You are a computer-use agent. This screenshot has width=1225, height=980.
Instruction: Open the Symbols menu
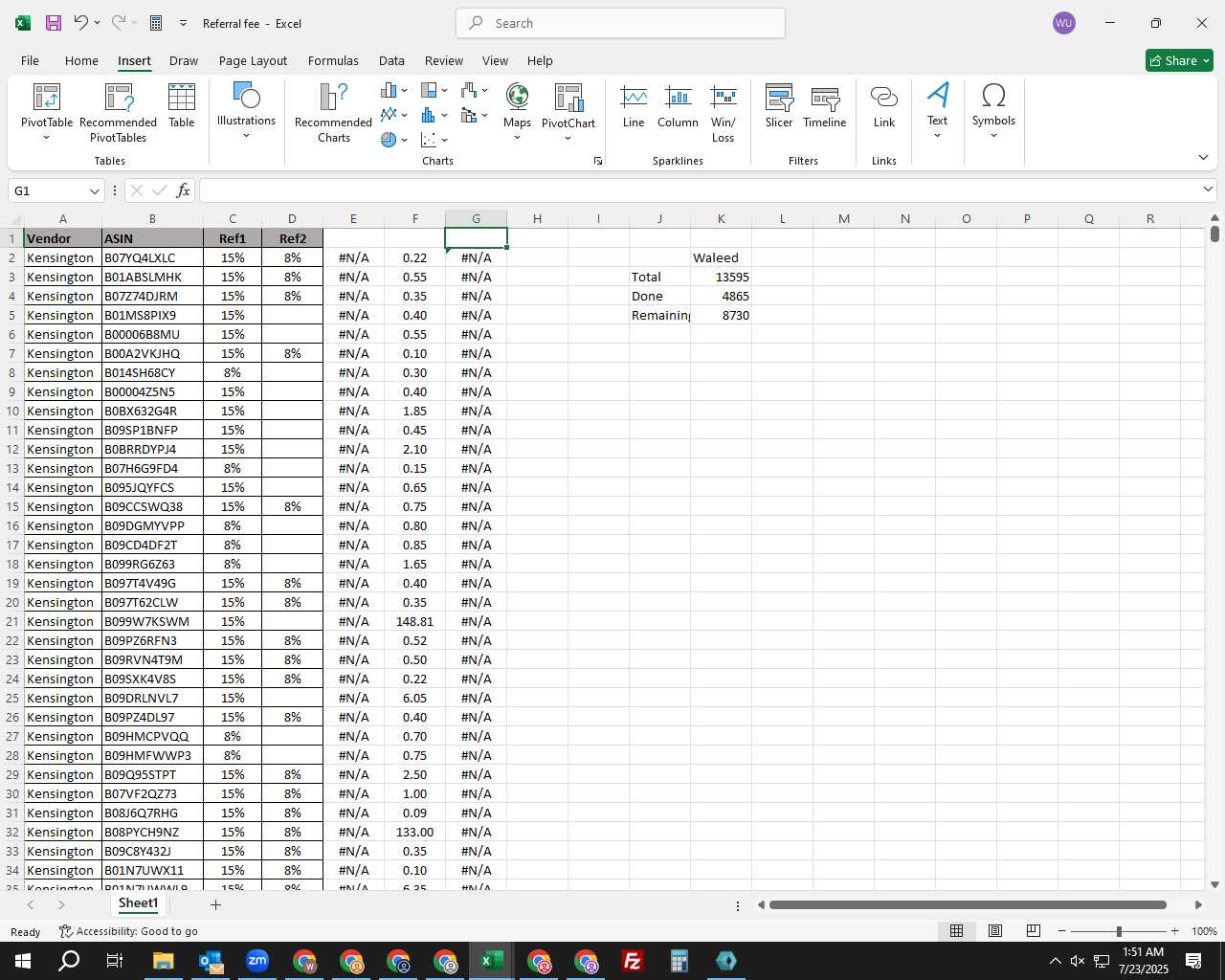(x=993, y=110)
